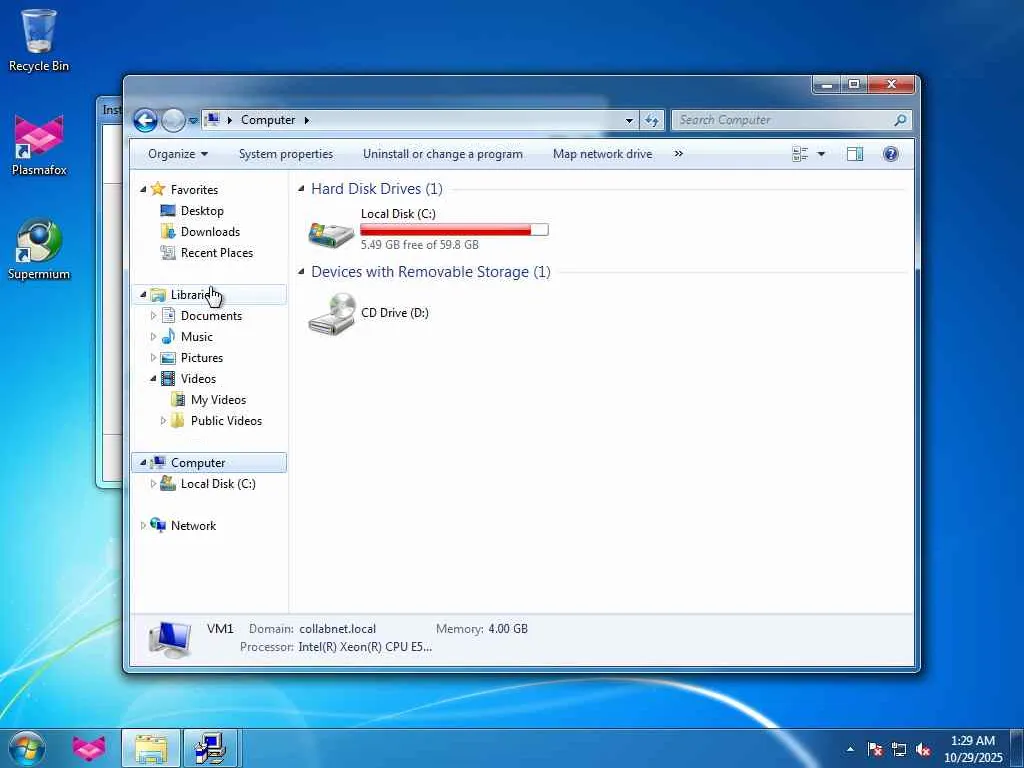Expand the Network tree node
The width and height of the screenshot is (1024, 768).
(x=143, y=526)
